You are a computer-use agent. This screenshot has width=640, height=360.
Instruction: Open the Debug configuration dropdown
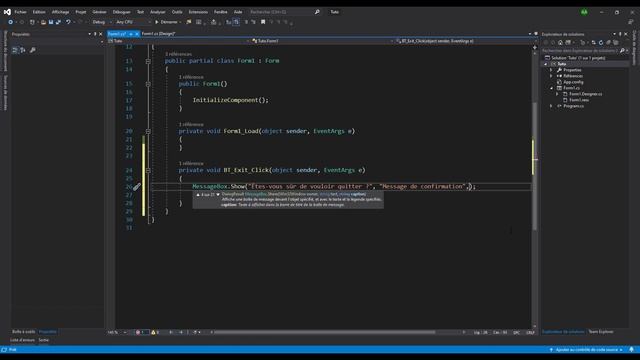102,22
